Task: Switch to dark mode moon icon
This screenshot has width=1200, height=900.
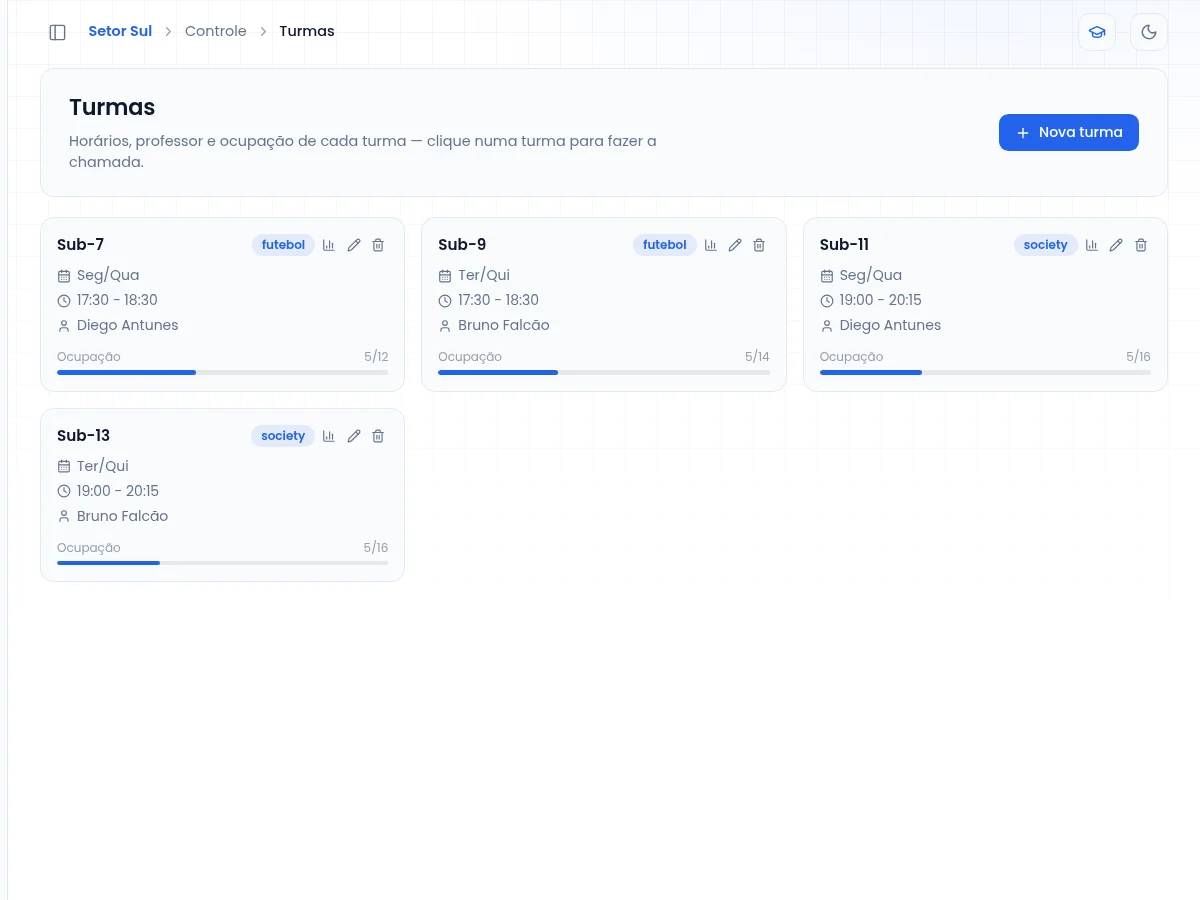Action: point(1149,32)
